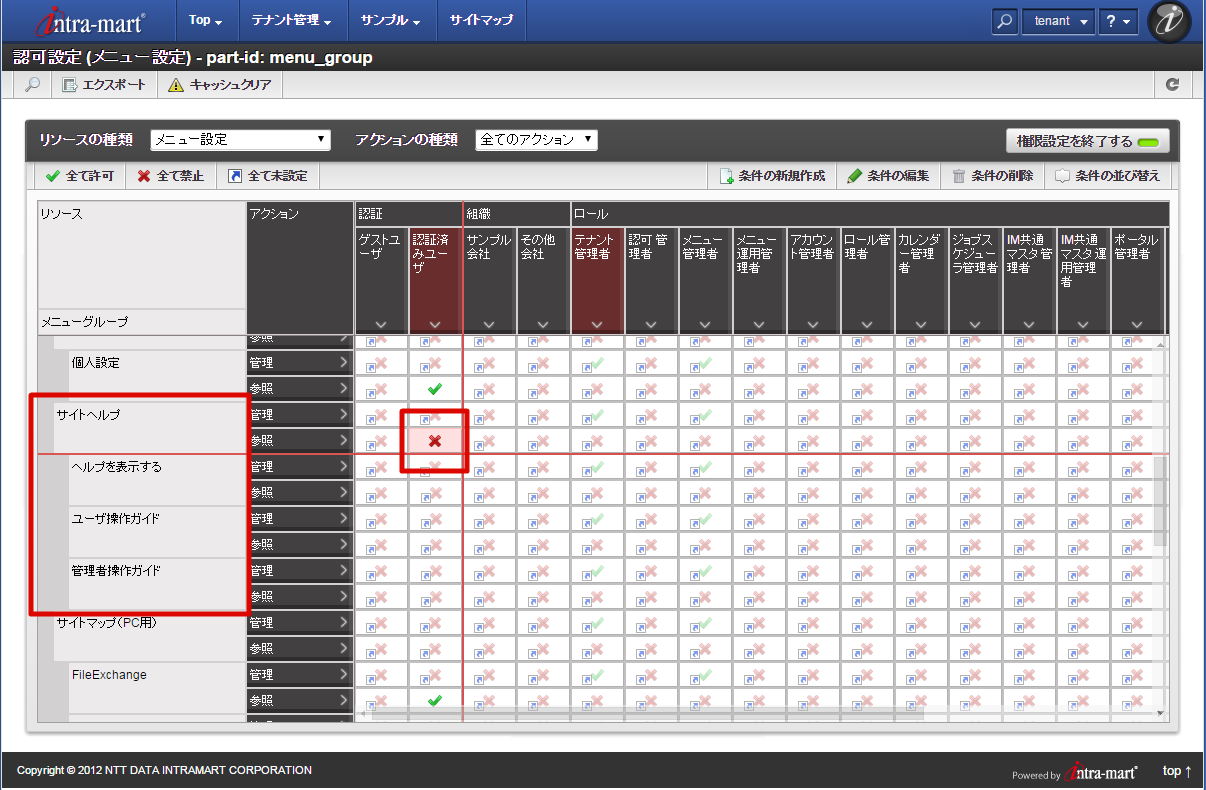
Task: Expand the テナント管理者 column chevron
Action: pos(597,324)
